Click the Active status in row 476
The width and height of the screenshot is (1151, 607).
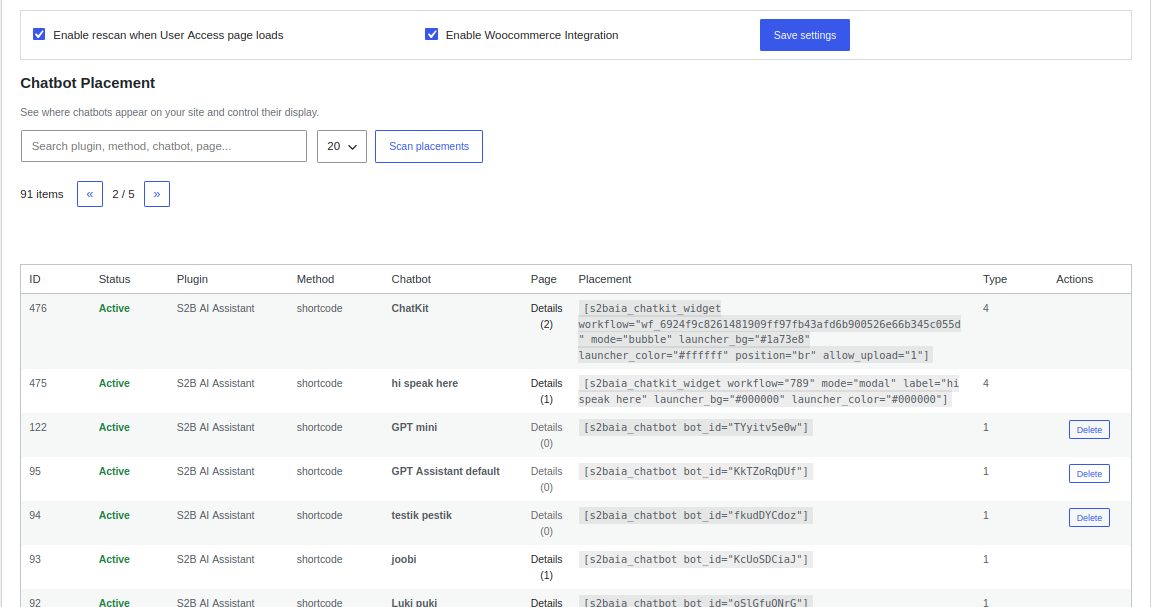[114, 308]
